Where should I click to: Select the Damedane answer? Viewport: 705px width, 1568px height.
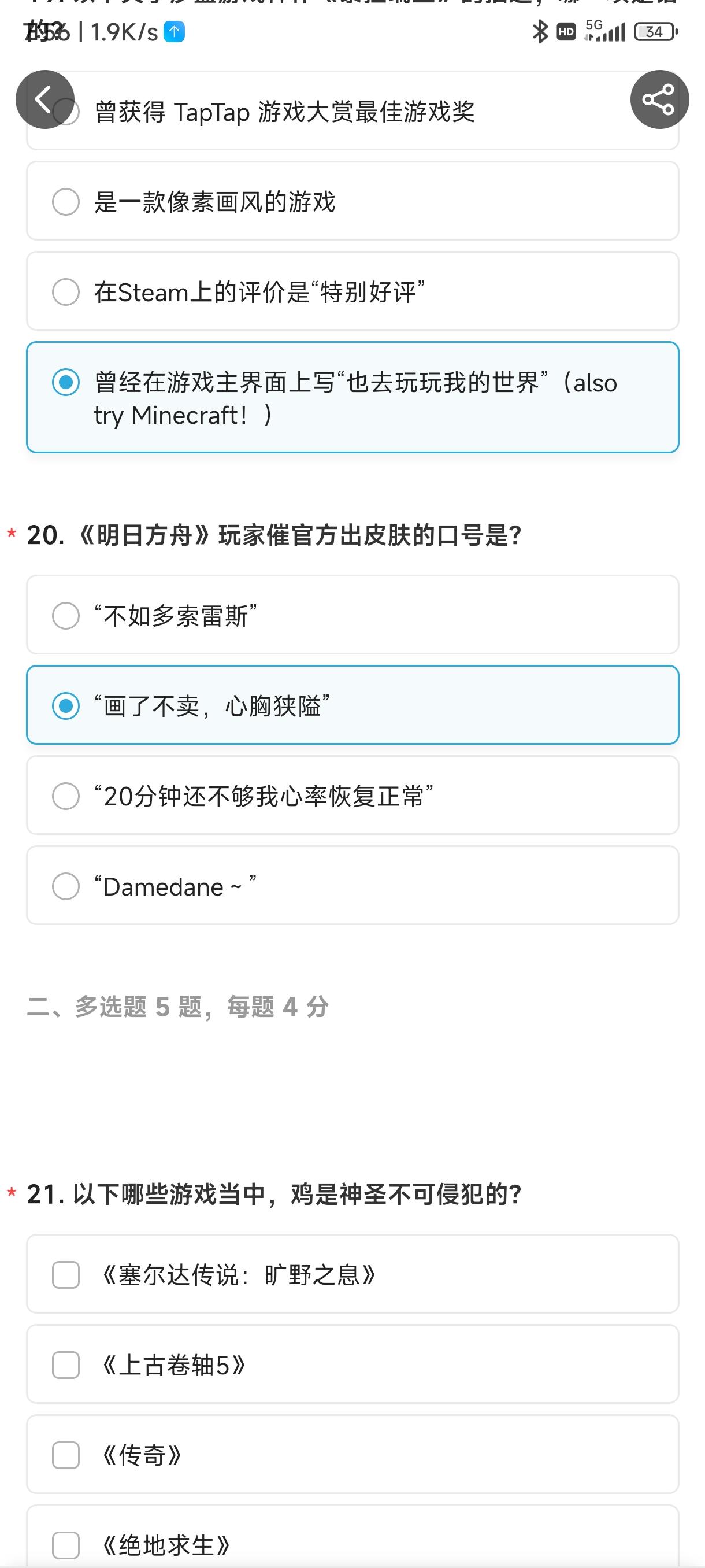(352, 886)
